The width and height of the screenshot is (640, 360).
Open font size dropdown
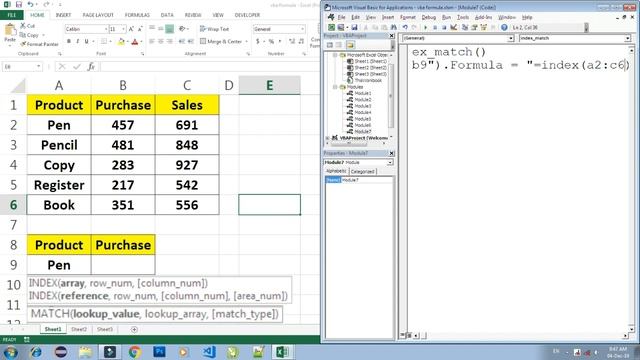click(123, 29)
